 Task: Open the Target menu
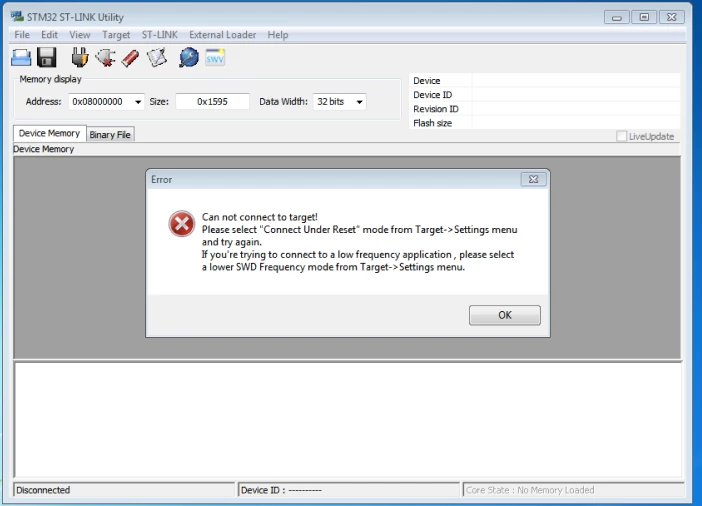(116, 34)
